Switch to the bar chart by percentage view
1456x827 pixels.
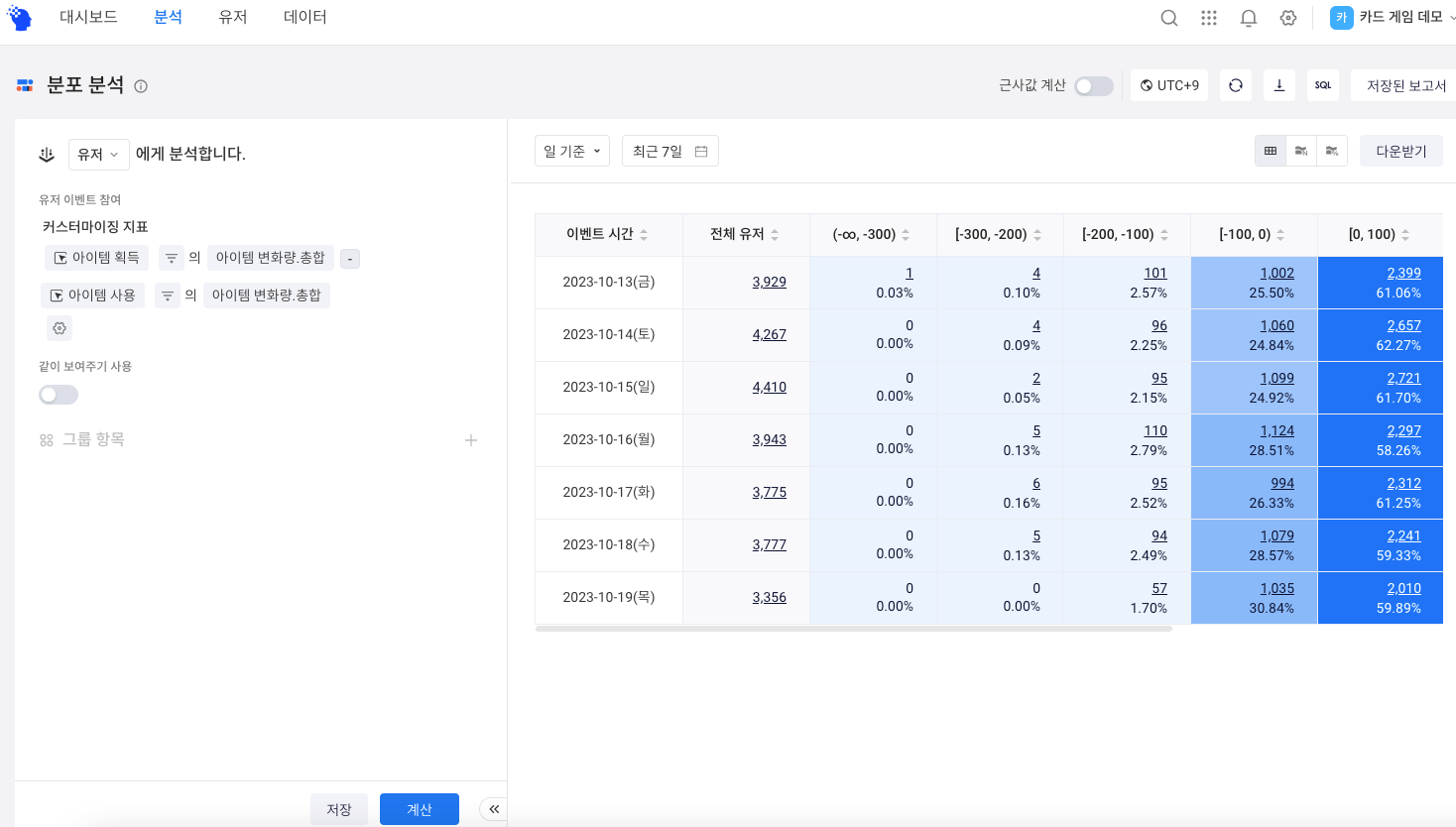coord(1332,150)
